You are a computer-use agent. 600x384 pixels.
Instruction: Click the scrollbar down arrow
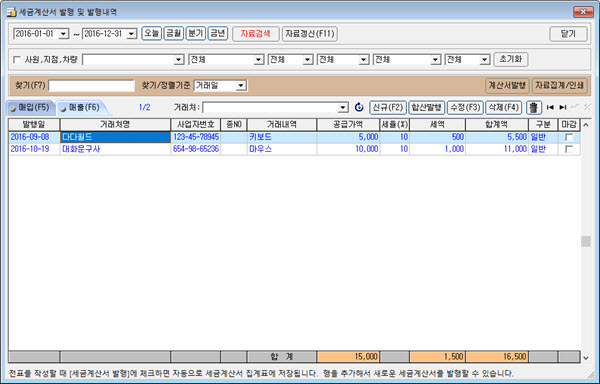(586, 358)
